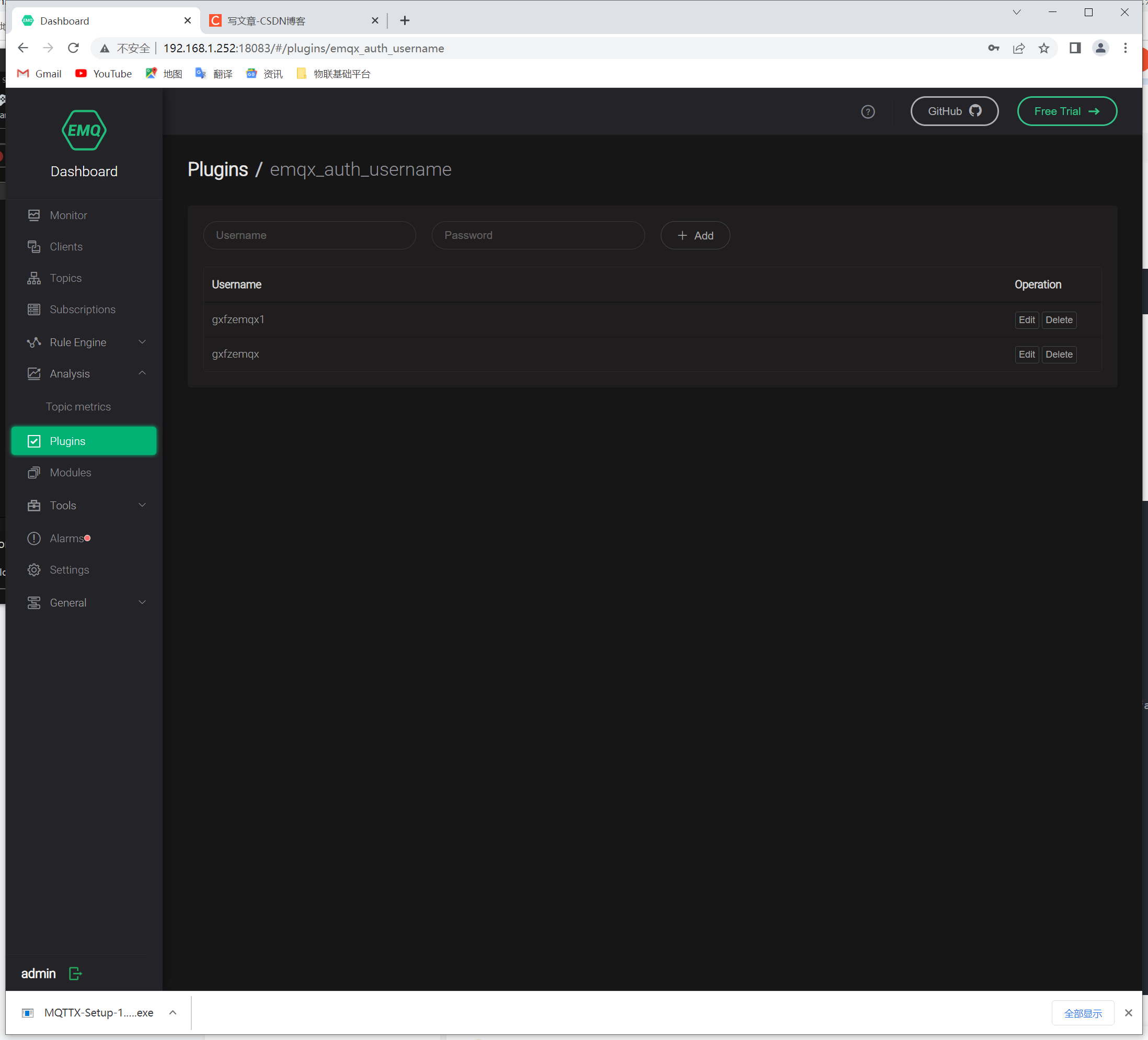
Task: Open Alarms from the sidebar icon
Action: click(x=33, y=538)
